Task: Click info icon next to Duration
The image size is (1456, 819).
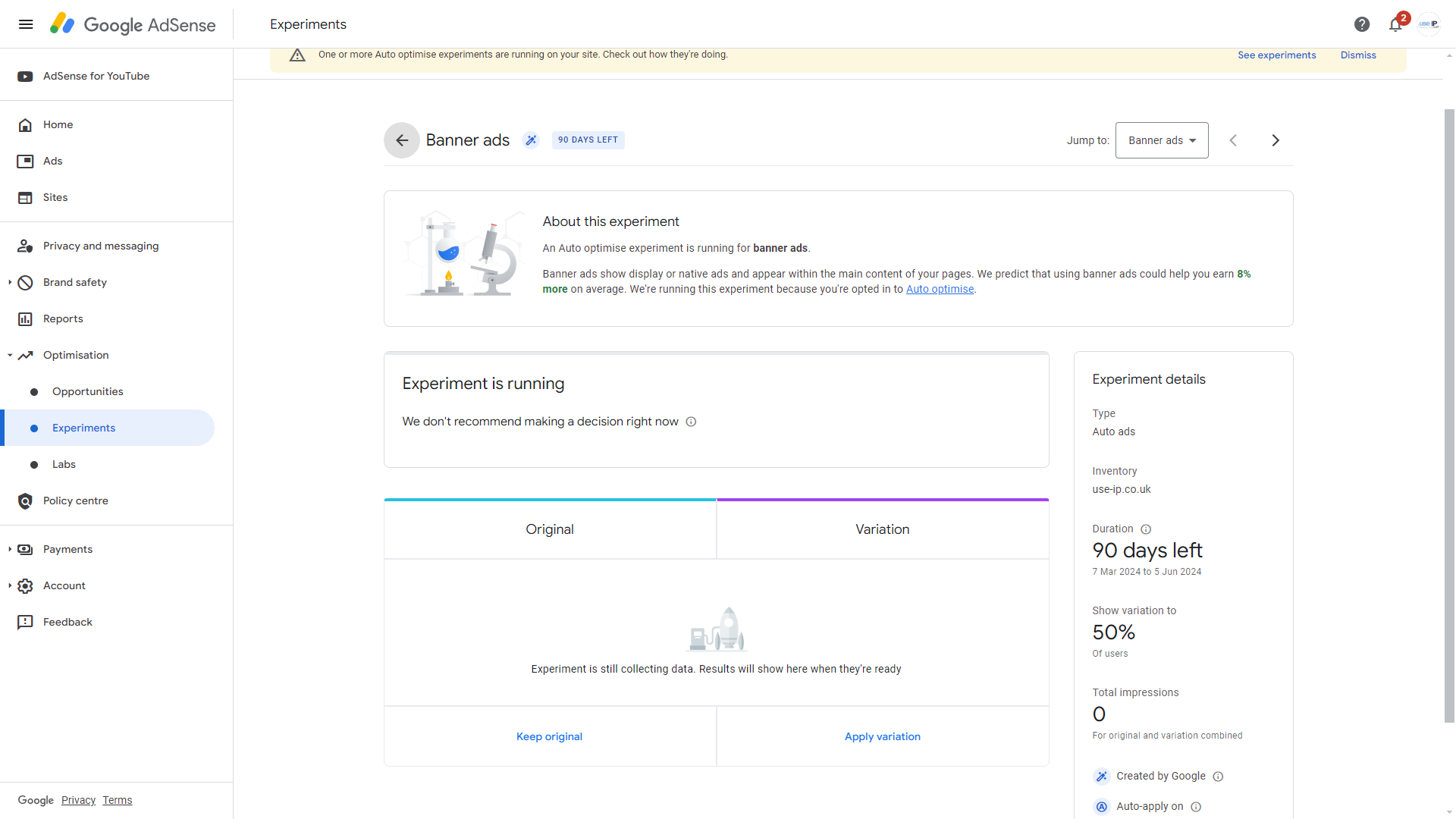Action: coord(1146,529)
